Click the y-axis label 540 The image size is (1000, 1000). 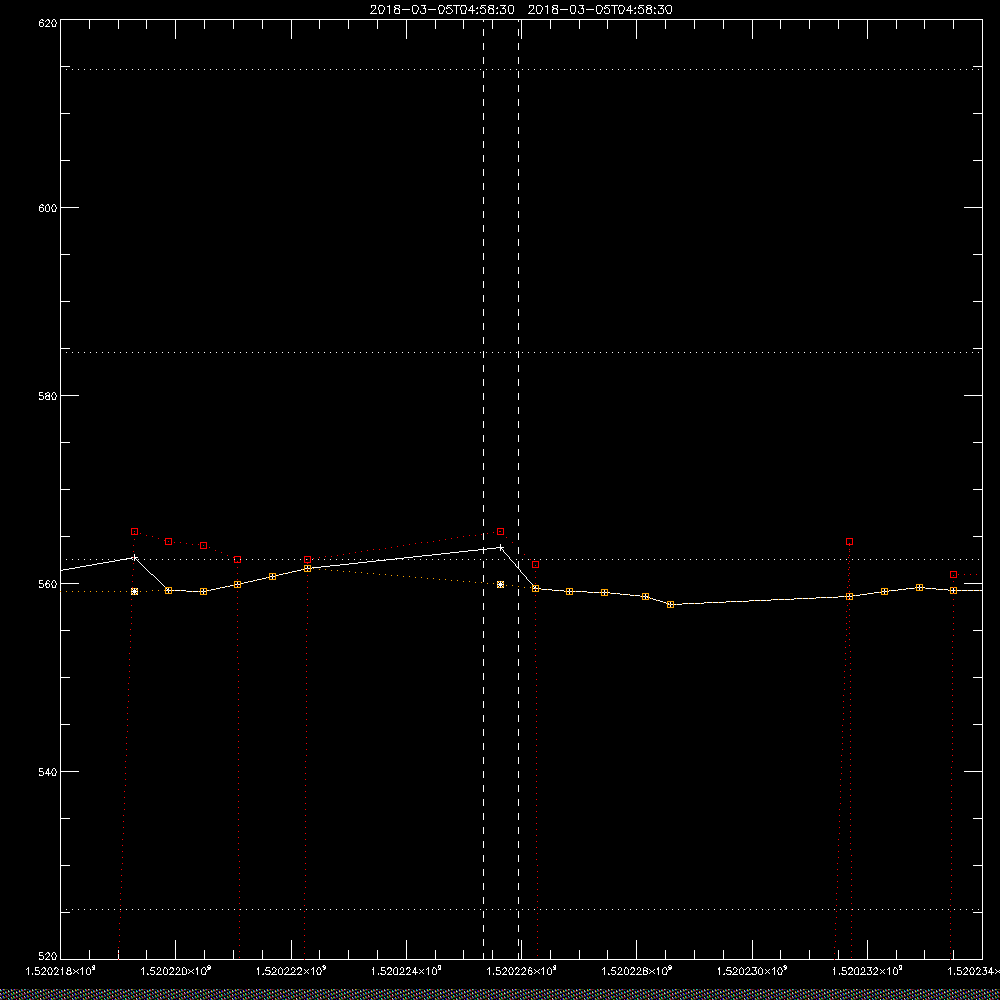48,772
